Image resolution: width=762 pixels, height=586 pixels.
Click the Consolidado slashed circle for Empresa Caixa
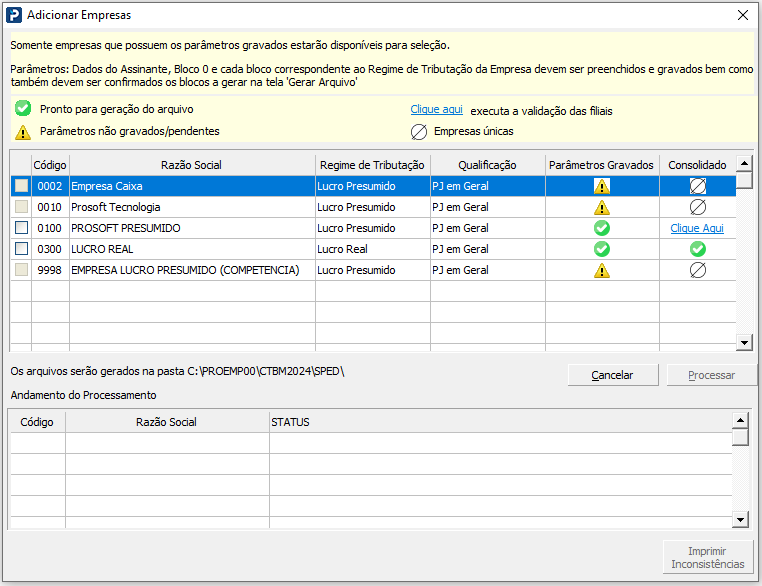[698, 186]
